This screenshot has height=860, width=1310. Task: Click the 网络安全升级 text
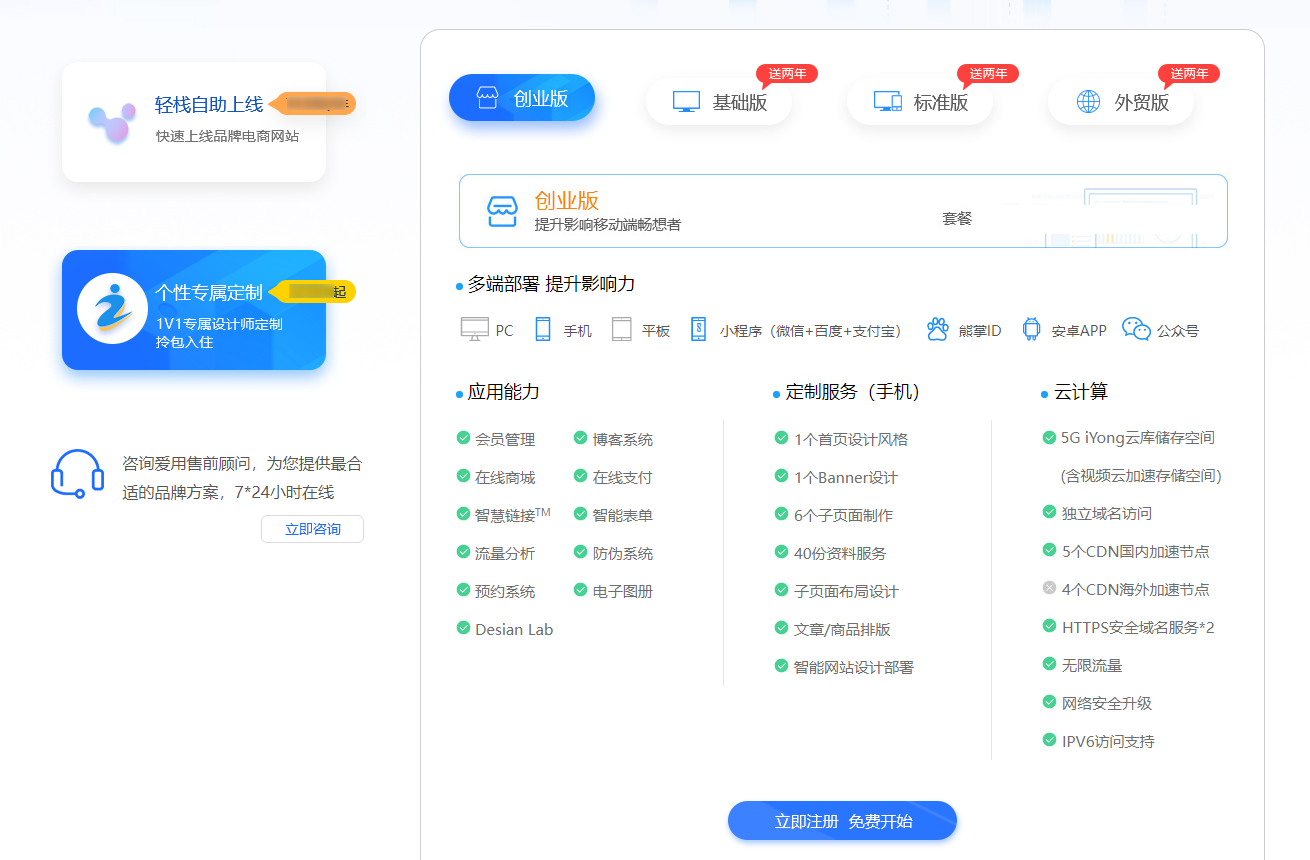click(1107, 703)
